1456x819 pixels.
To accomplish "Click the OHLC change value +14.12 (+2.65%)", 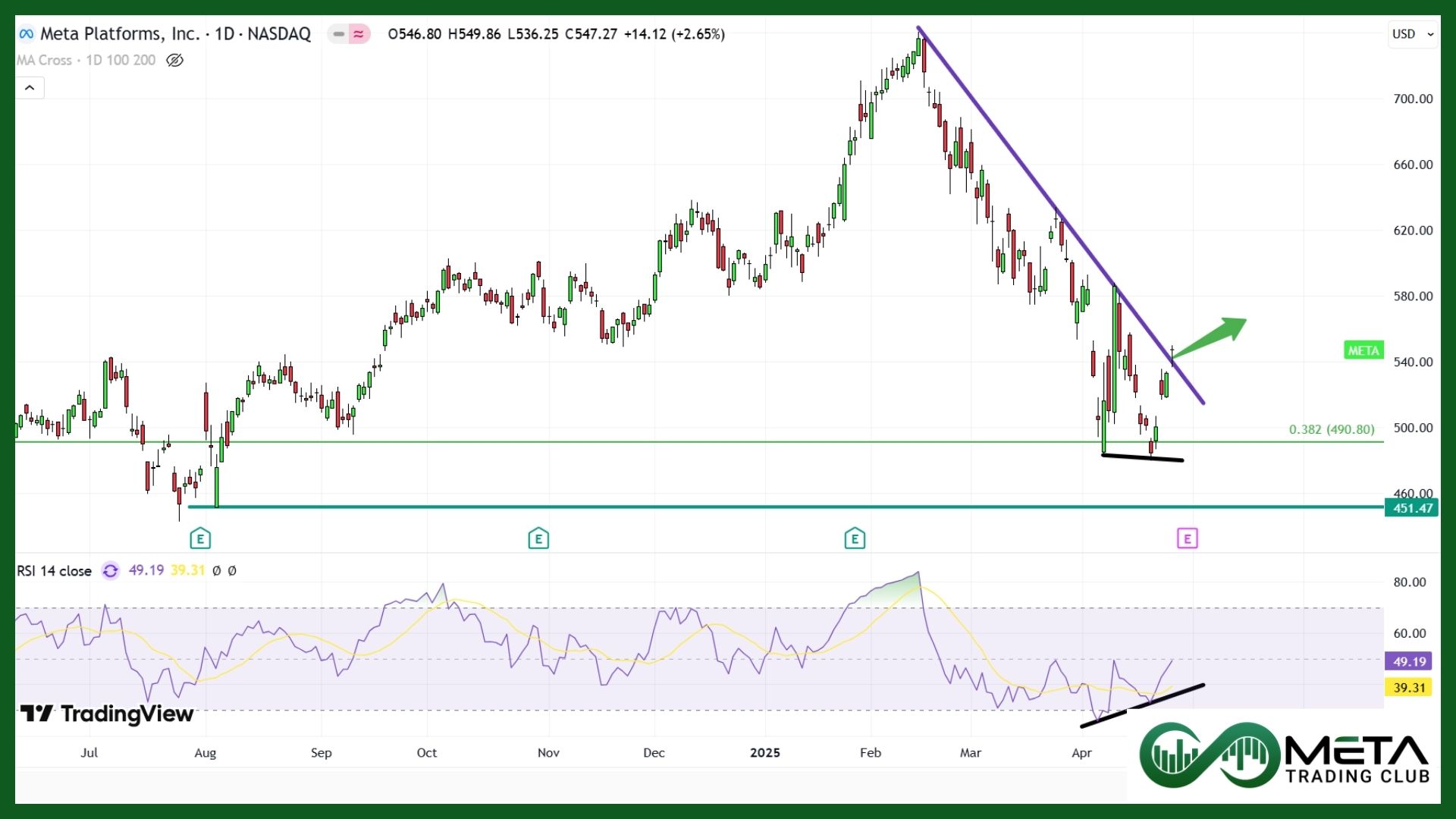I will 674,34.
